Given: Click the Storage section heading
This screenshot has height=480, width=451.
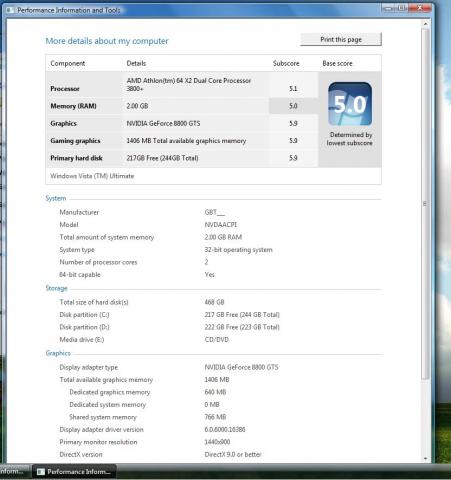Looking at the screenshot, I should pyautogui.click(x=56, y=288).
